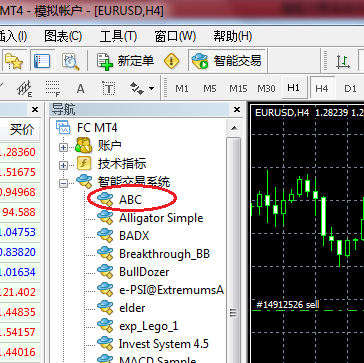Toggle the Terminal list panel icon
The width and height of the screenshot is (364, 363).
(42, 61)
